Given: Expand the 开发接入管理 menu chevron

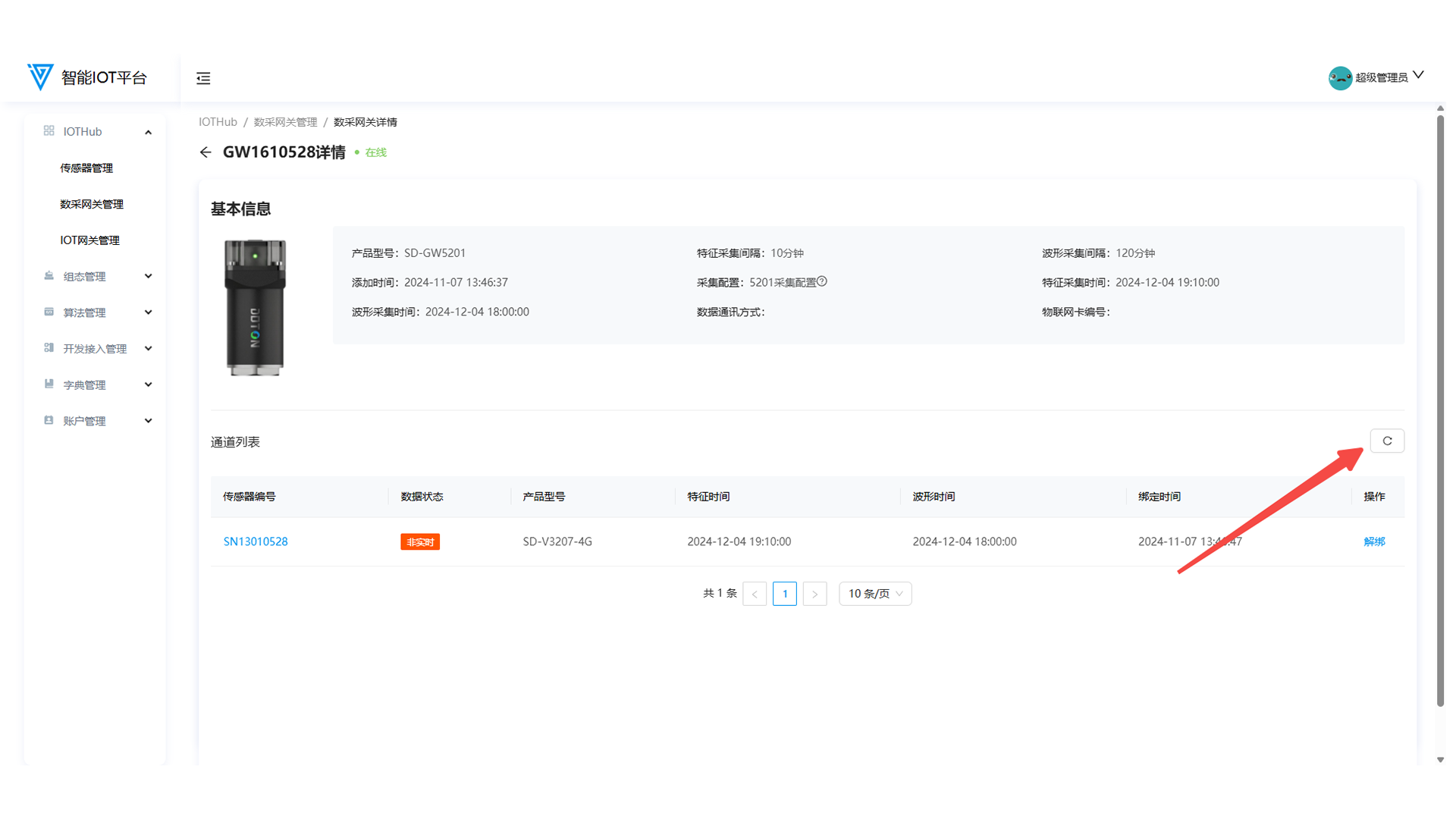Looking at the screenshot, I should (149, 348).
